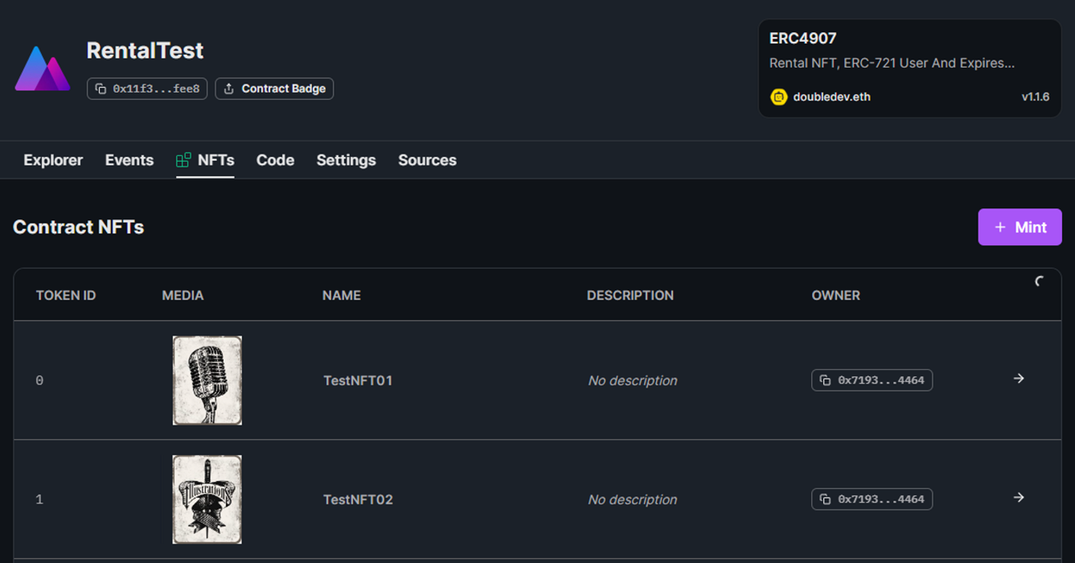Expand TestNFT02 details with arrow
Image resolution: width=1075 pixels, height=563 pixels.
pos(1018,498)
